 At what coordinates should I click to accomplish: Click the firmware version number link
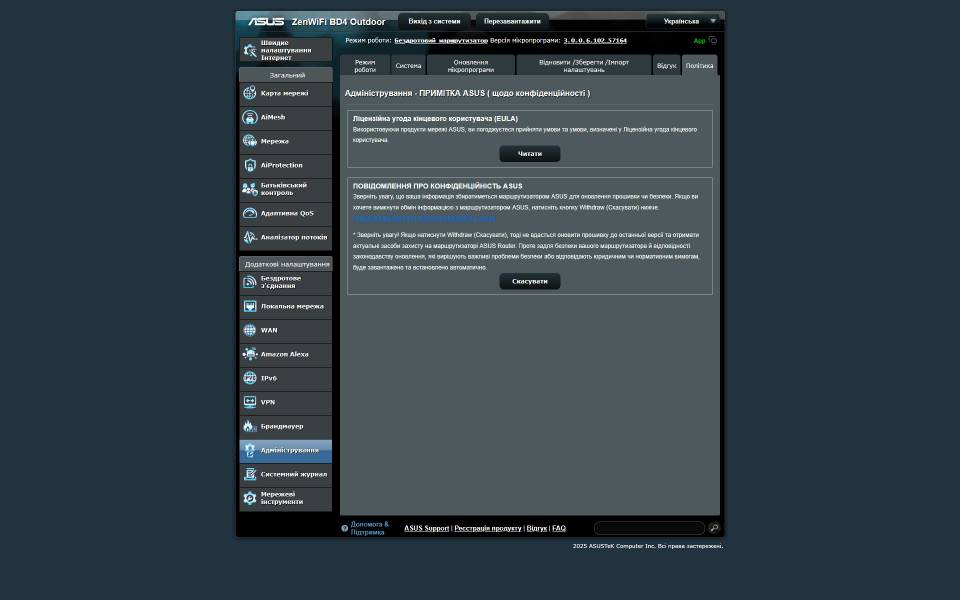point(595,41)
